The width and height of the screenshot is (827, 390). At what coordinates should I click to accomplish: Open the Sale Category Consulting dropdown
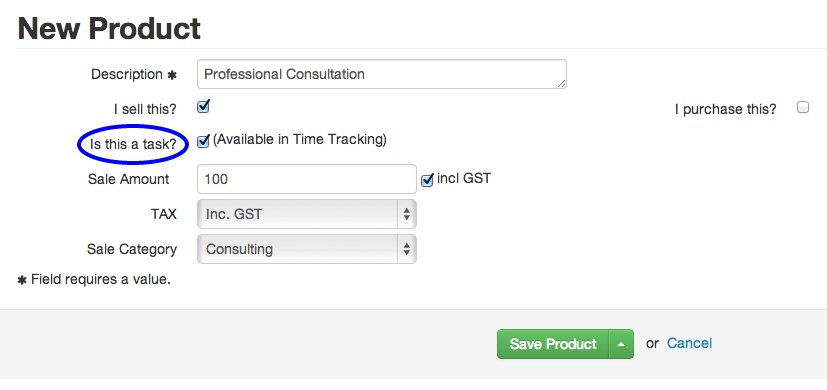(x=307, y=249)
